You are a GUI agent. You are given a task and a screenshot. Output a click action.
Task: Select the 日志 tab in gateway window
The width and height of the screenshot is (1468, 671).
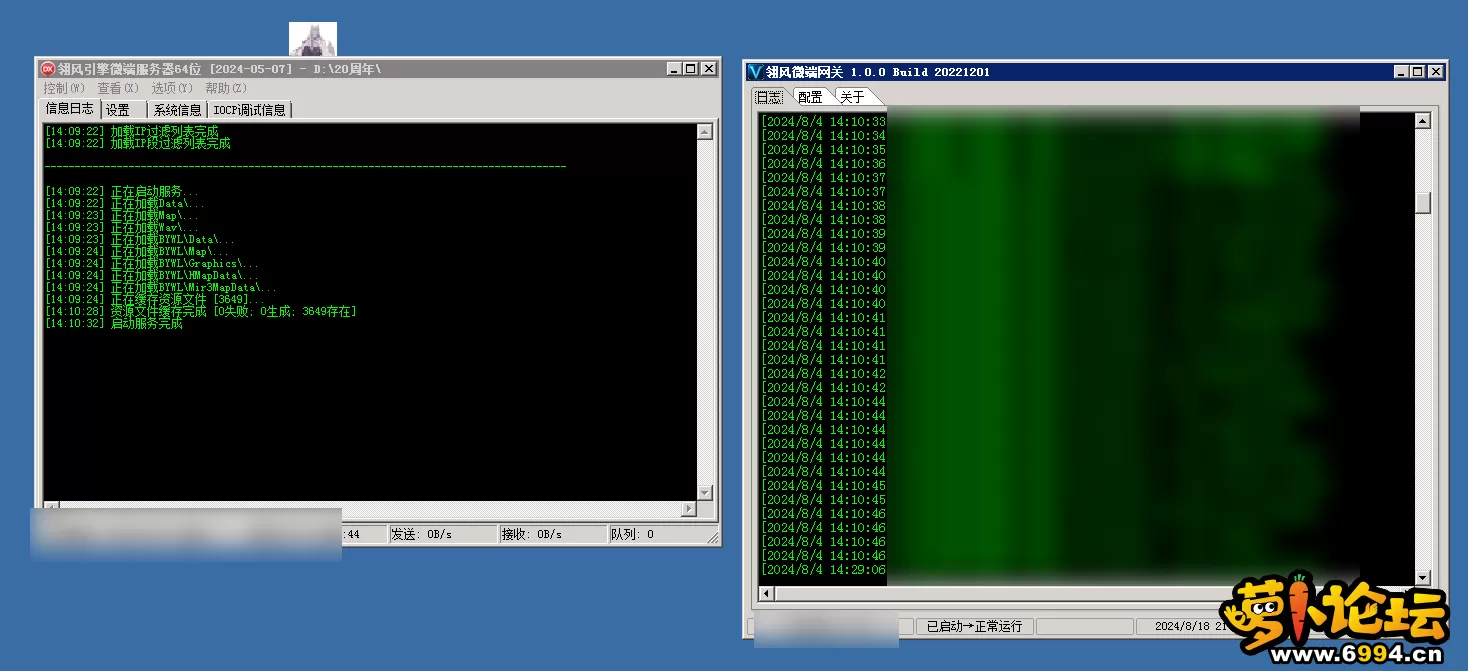pyautogui.click(x=769, y=97)
